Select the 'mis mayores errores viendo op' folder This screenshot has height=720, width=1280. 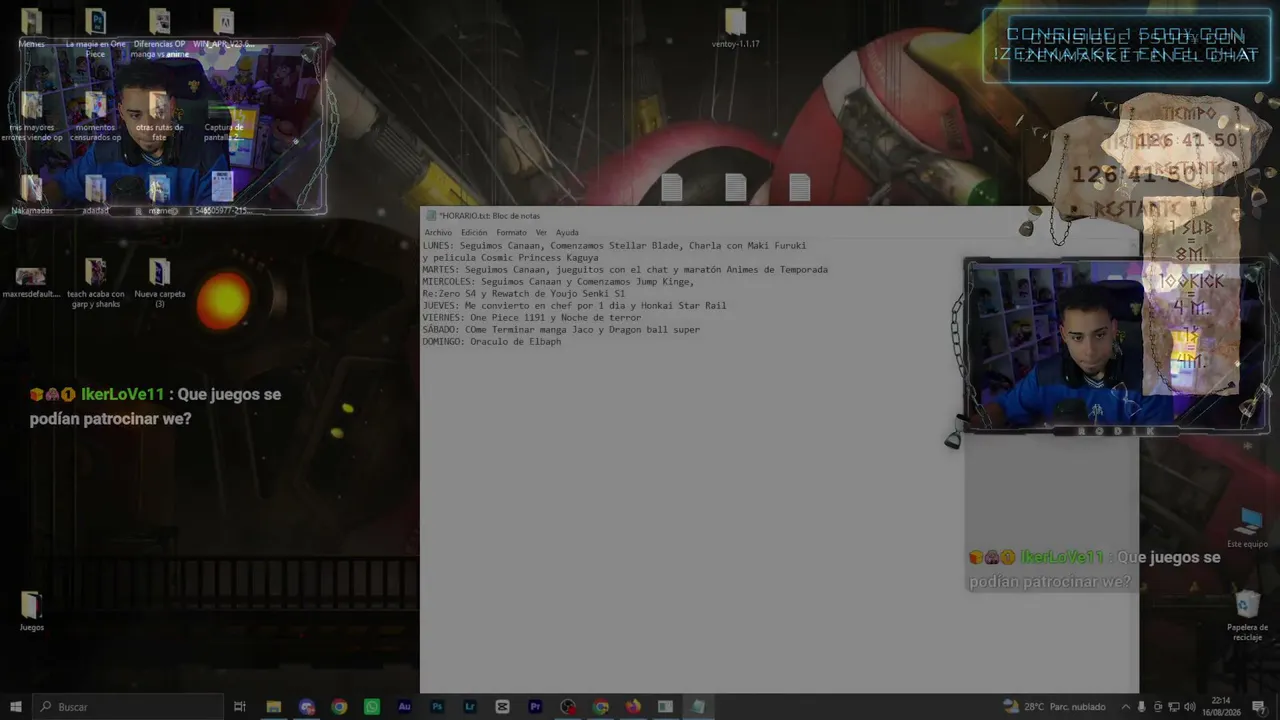[31, 116]
